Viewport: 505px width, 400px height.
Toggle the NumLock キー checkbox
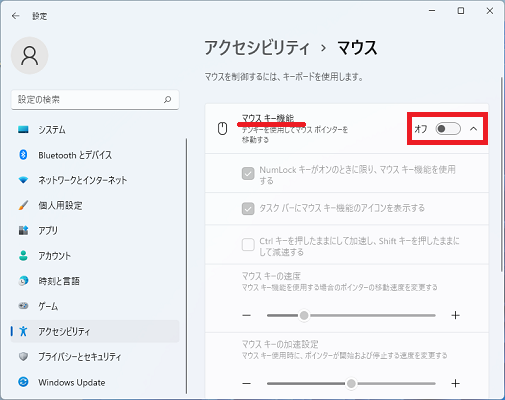248,174
